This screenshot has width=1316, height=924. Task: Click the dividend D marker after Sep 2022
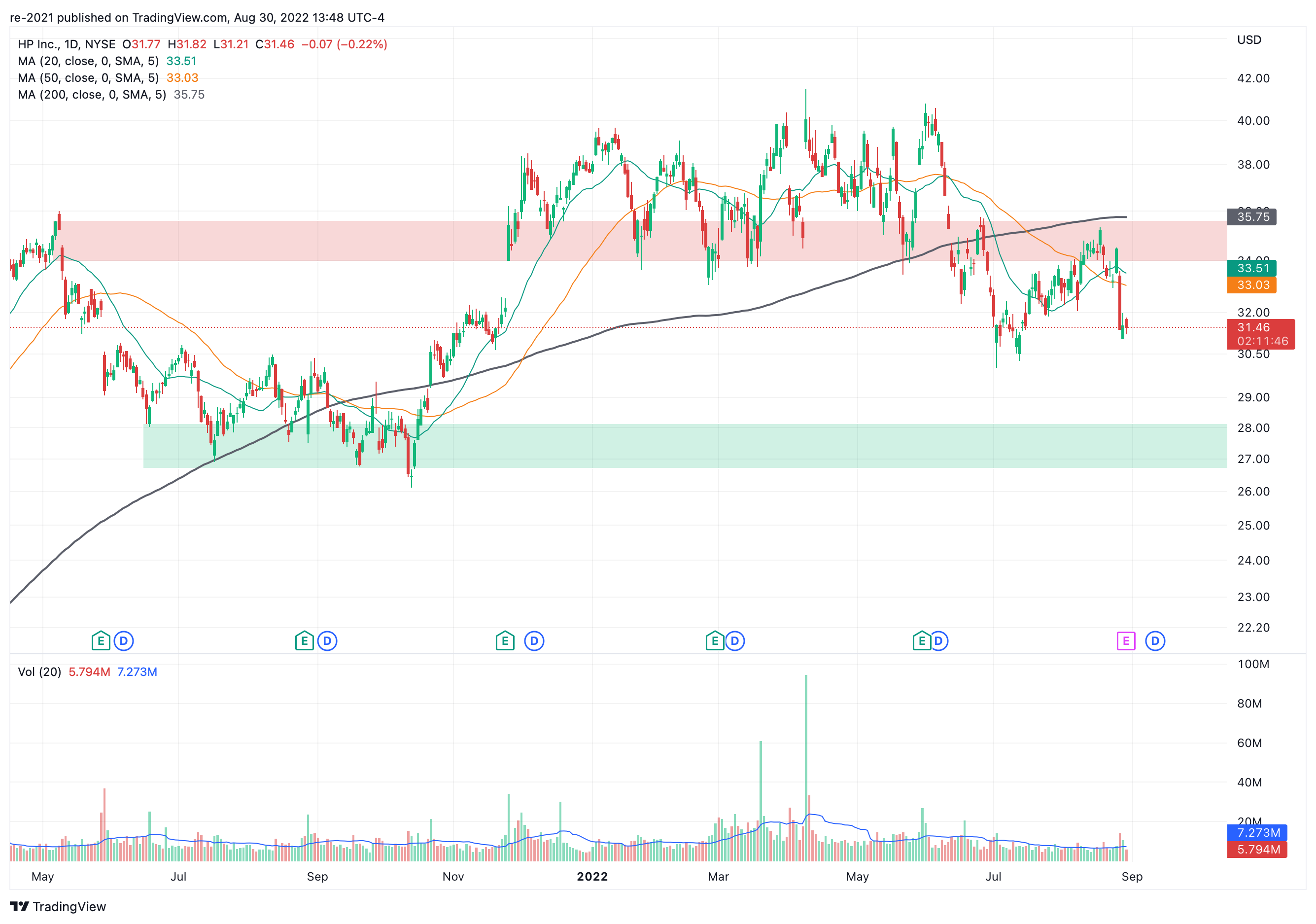[1154, 640]
